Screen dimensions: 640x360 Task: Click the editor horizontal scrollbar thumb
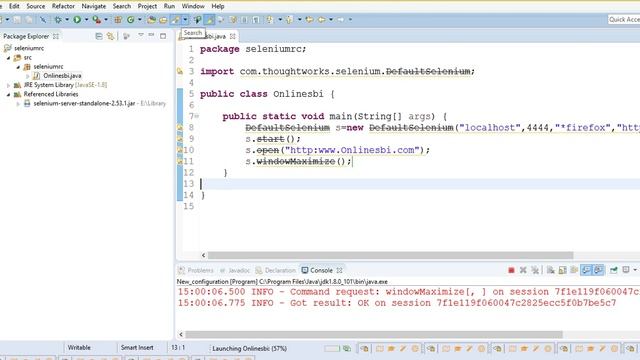tap(390, 255)
